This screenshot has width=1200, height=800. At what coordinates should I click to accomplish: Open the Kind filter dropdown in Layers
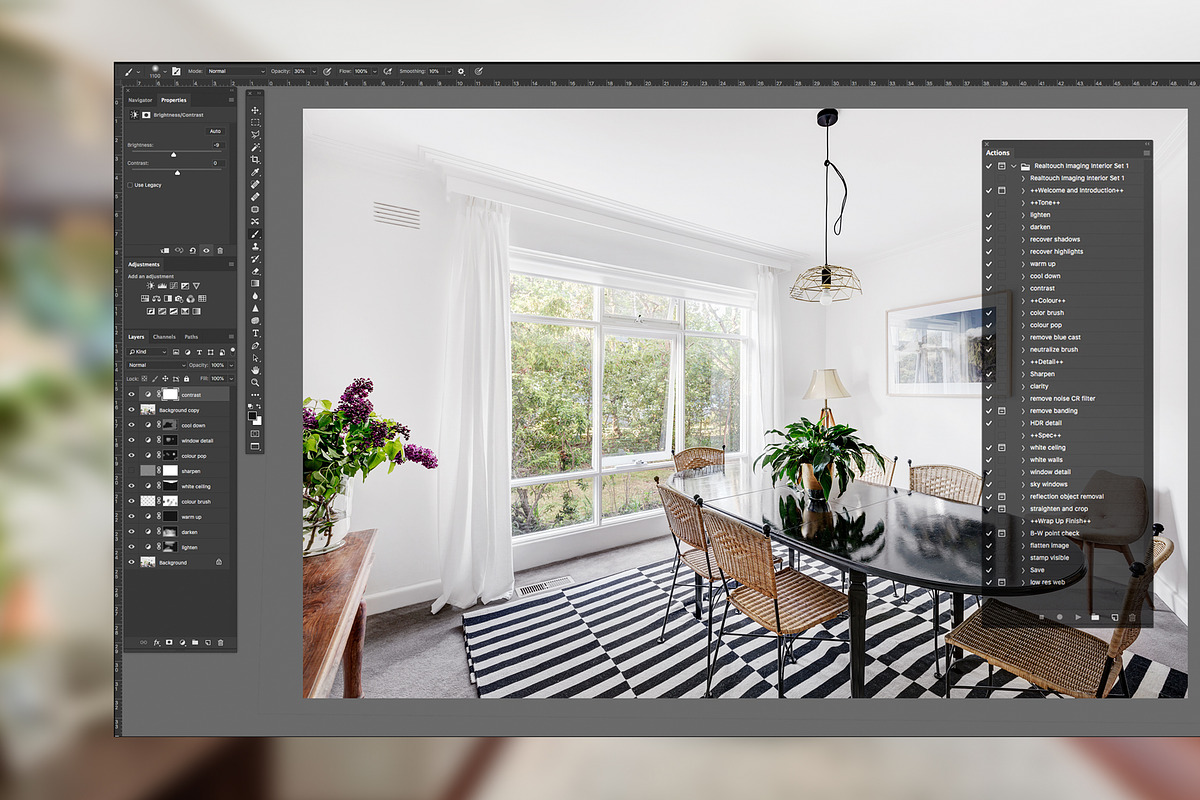tap(148, 352)
